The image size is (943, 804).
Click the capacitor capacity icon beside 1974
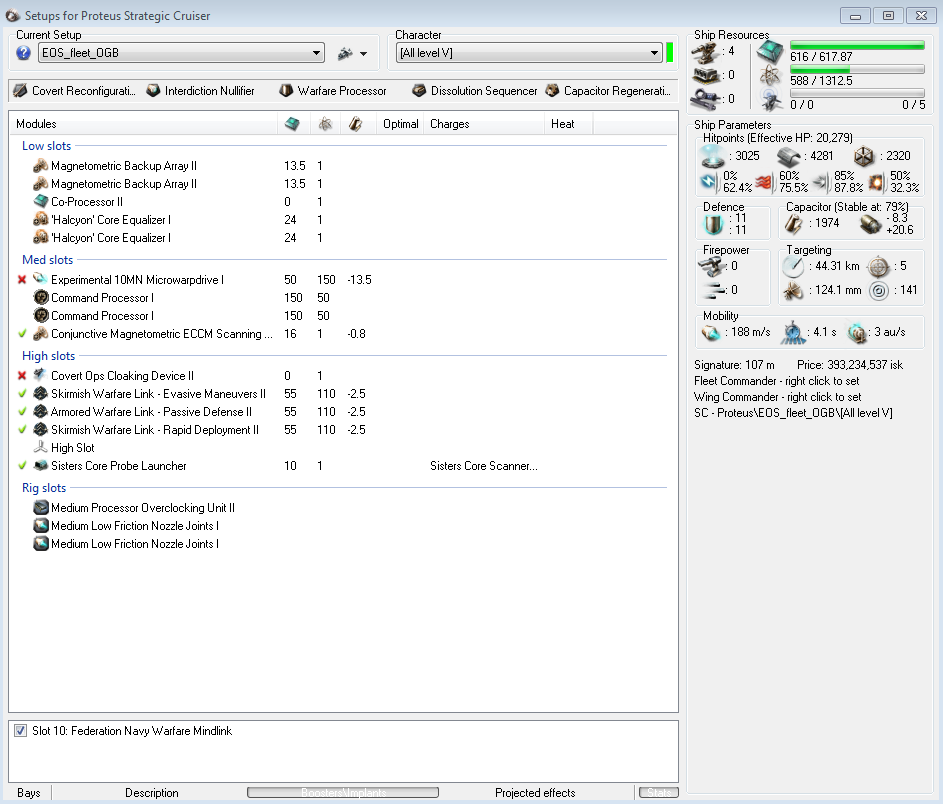[x=793, y=224]
